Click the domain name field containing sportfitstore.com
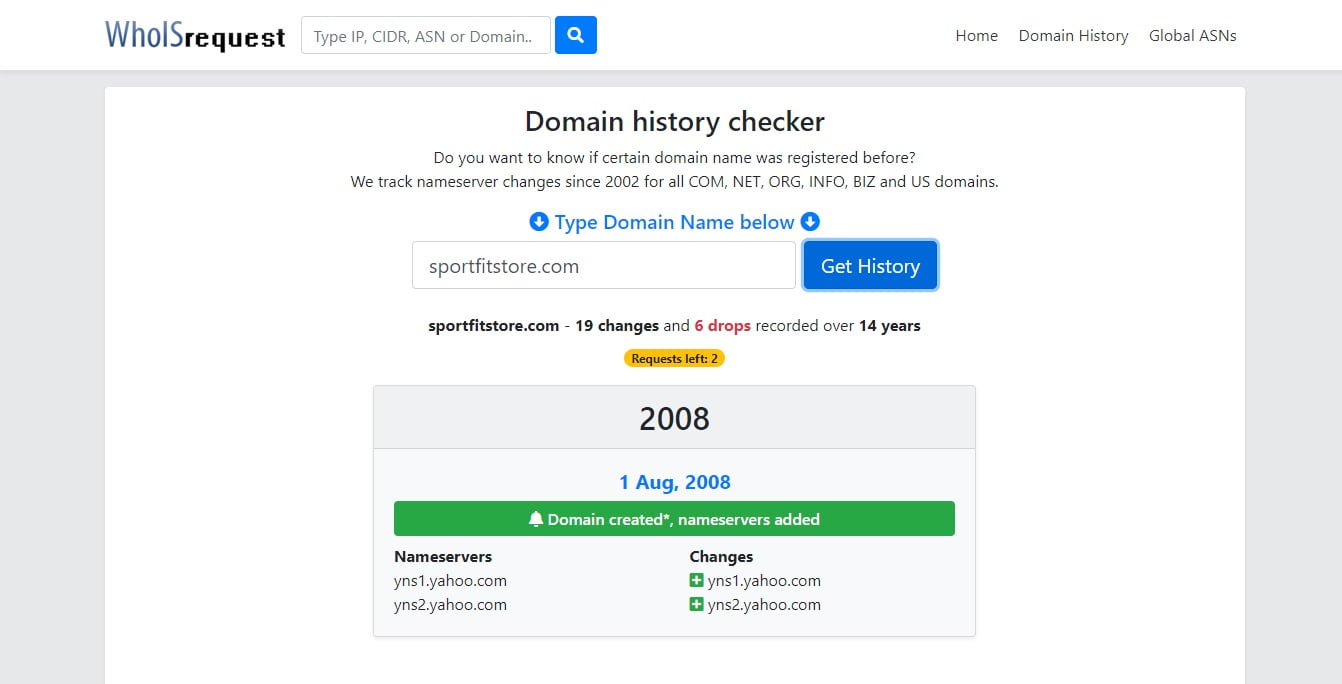Viewport: 1342px width, 684px height. 604,266
